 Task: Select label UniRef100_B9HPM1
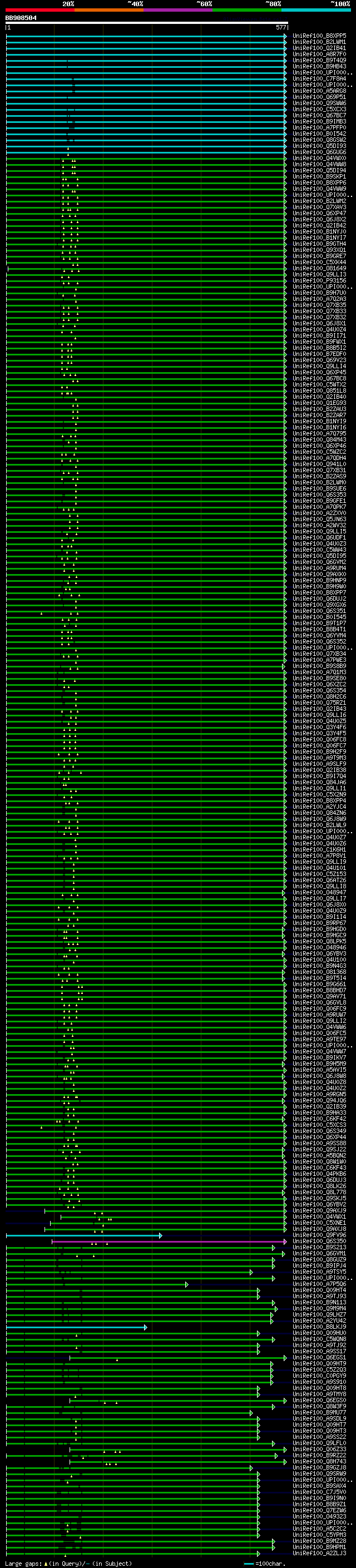[x=319, y=1547]
